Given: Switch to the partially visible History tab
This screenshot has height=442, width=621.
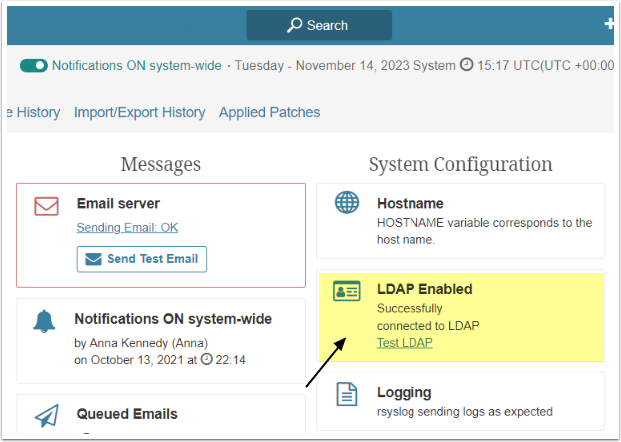Looking at the screenshot, I should [x=34, y=112].
